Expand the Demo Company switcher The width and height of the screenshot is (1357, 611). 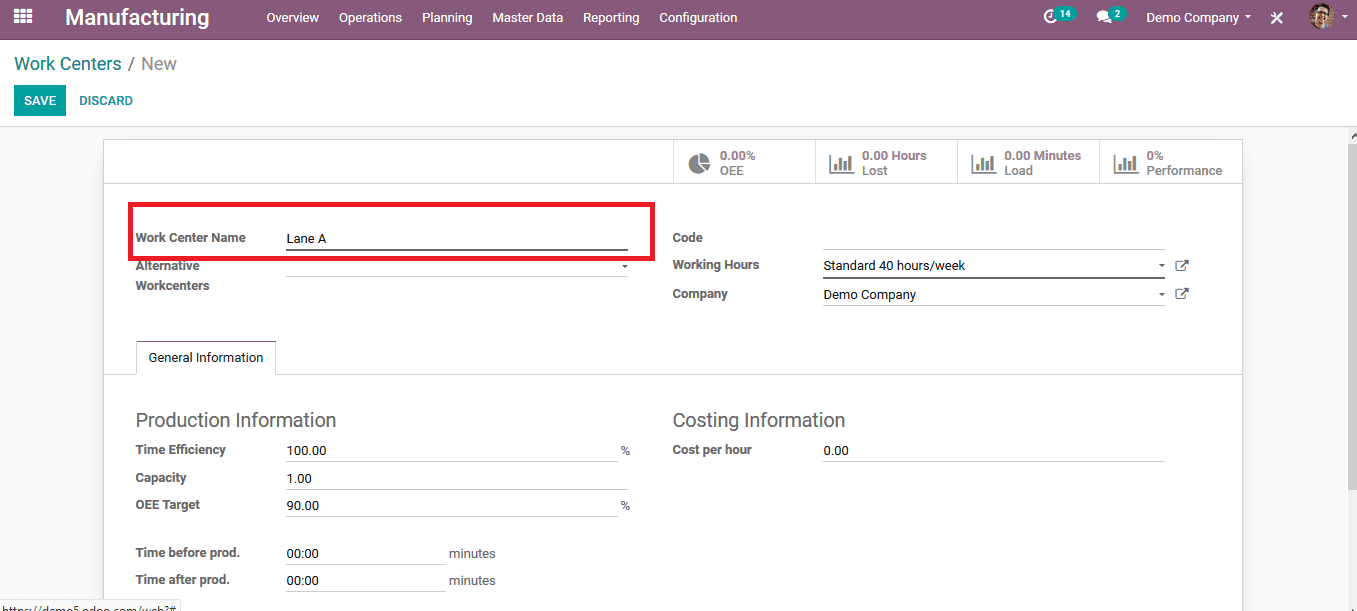(1198, 17)
